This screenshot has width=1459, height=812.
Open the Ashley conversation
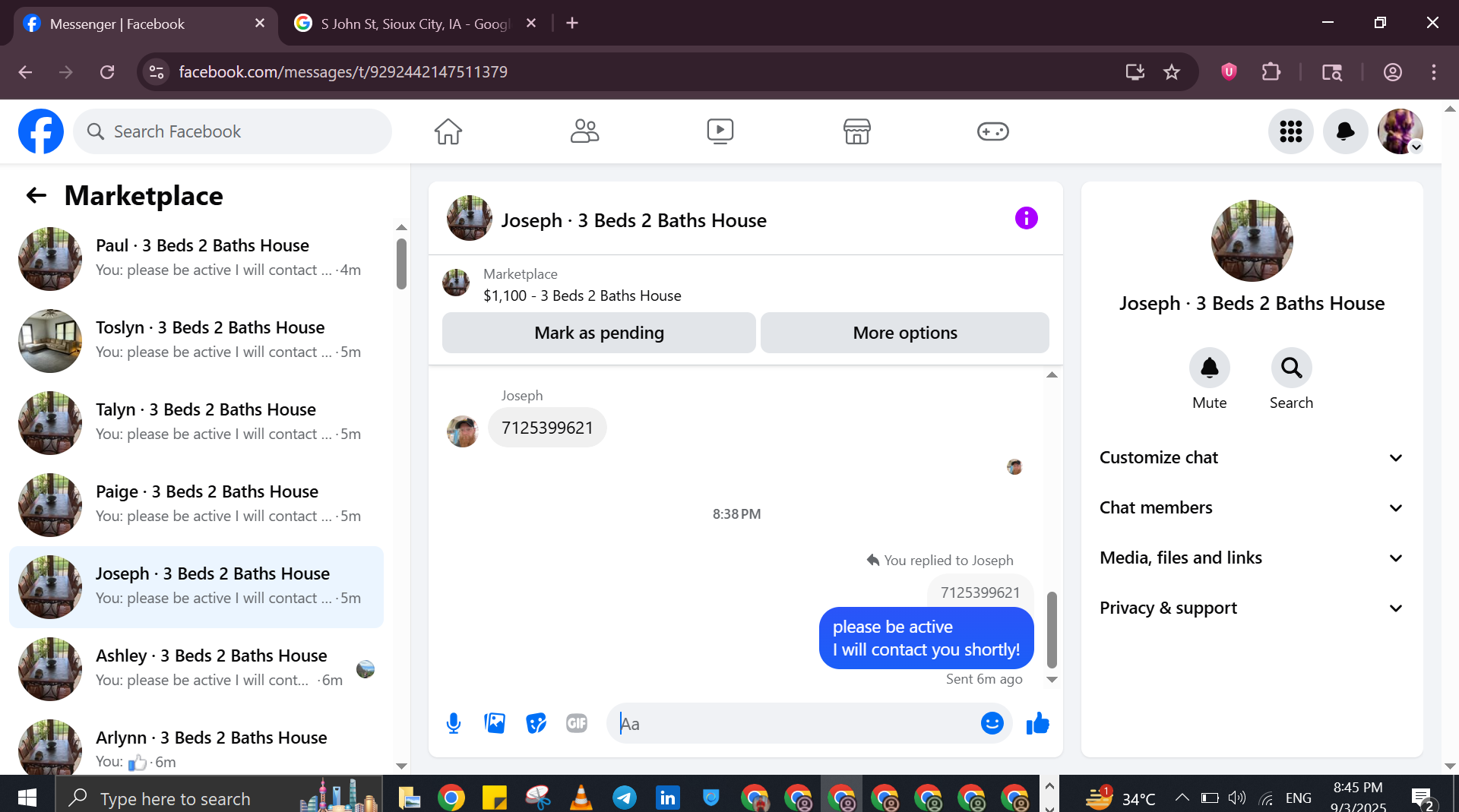(196, 668)
